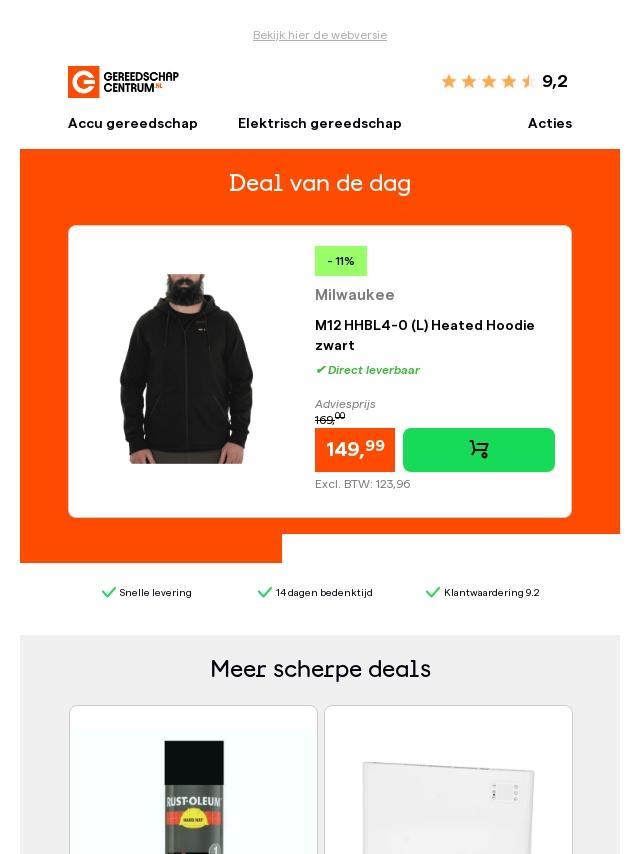640x854 pixels.
Task: Click the star rating icons
Action: coord(489,81)
